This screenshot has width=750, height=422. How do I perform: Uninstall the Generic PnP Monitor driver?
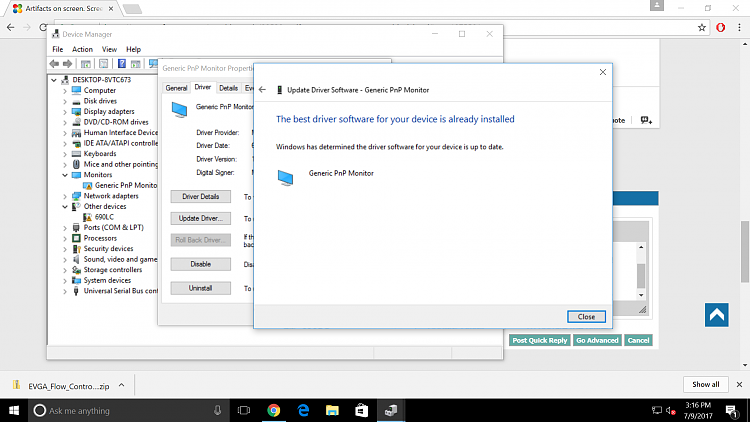(x=200, y=288)
